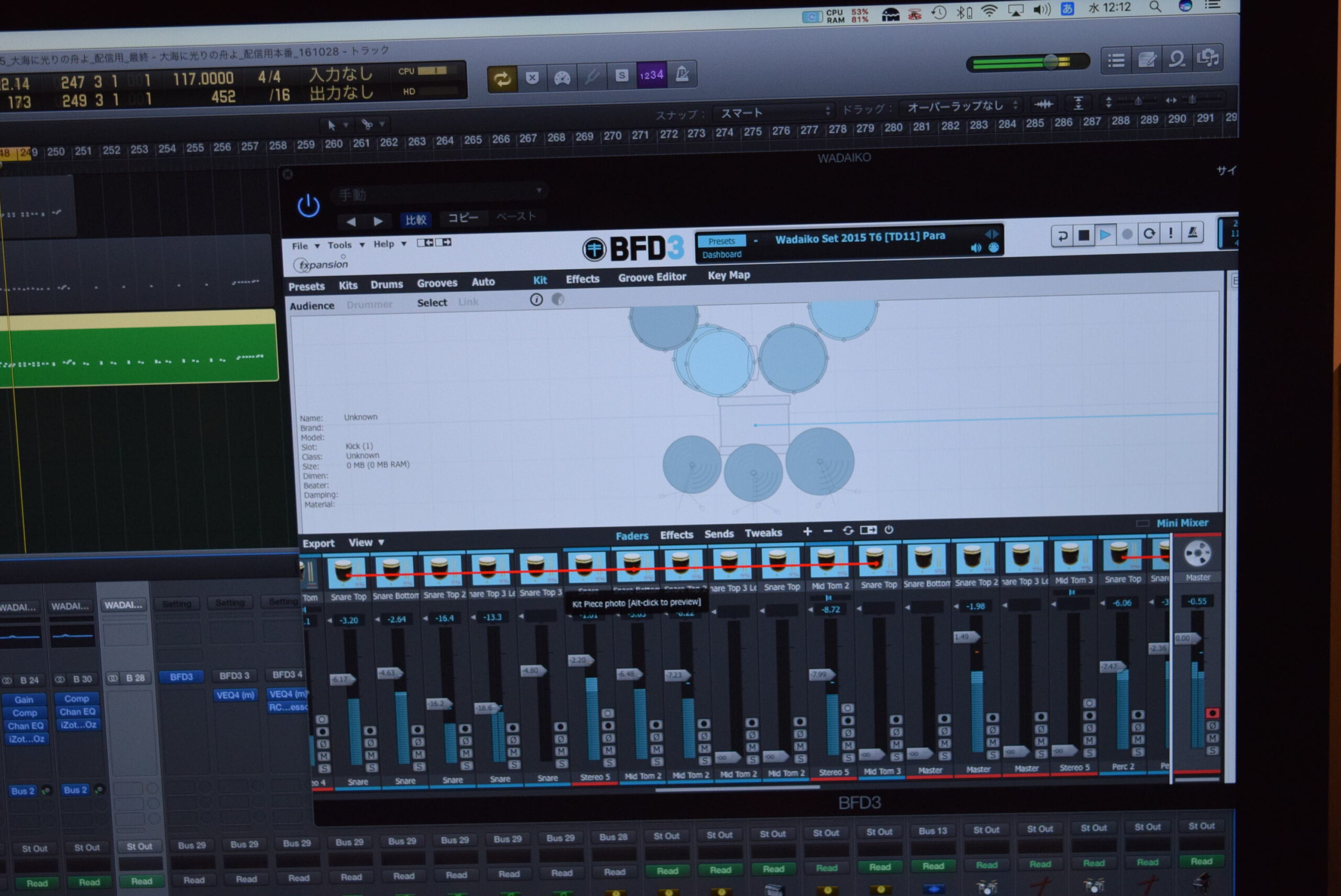Viewport: 1341px width, 896px height.
Task: Click Dashboard in the BFD3 display
Action: pyautogui.click(x=722, y=255)
